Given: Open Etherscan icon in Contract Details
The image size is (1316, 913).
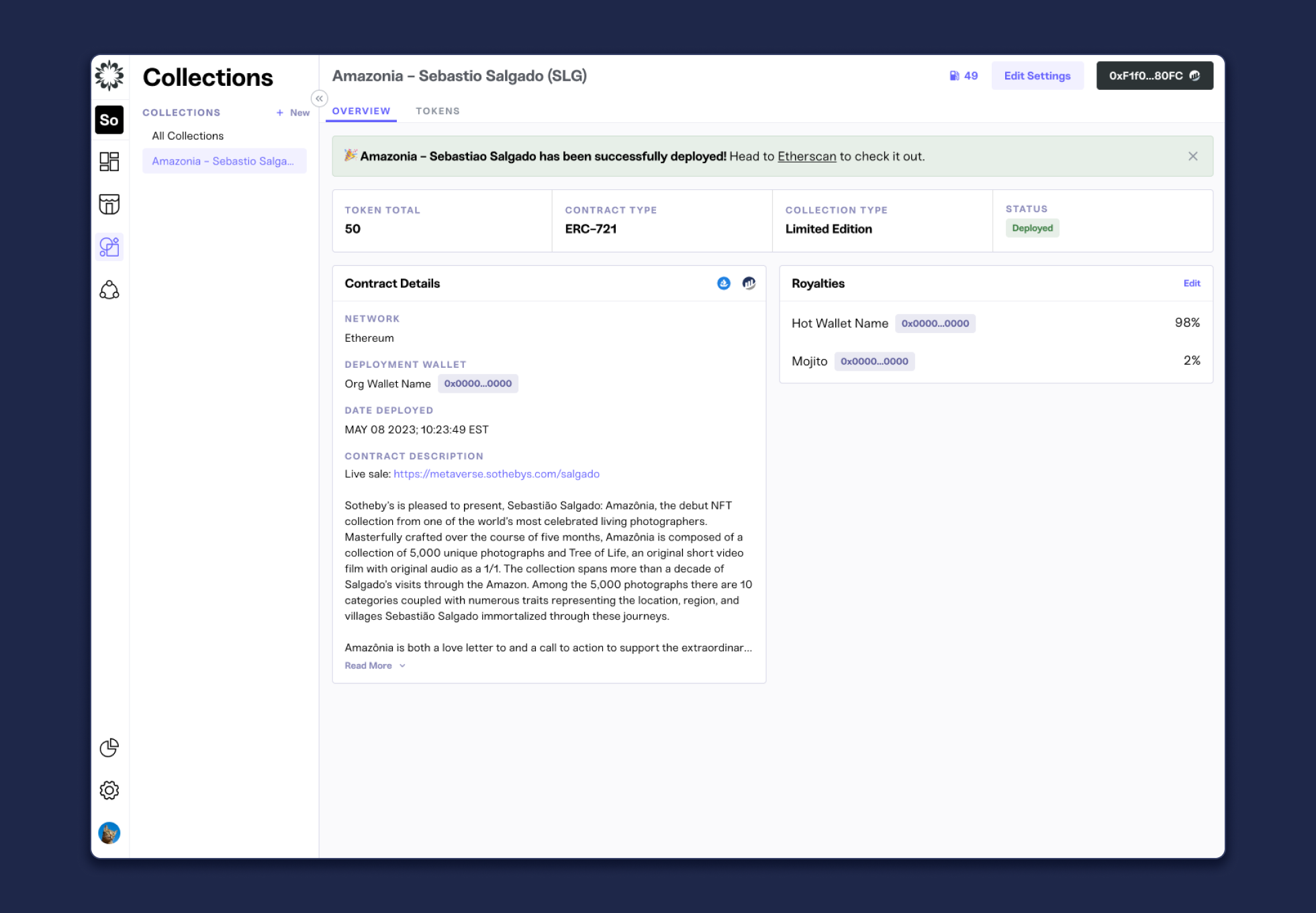Looking at the screenshot, I should tap(749, 283).
